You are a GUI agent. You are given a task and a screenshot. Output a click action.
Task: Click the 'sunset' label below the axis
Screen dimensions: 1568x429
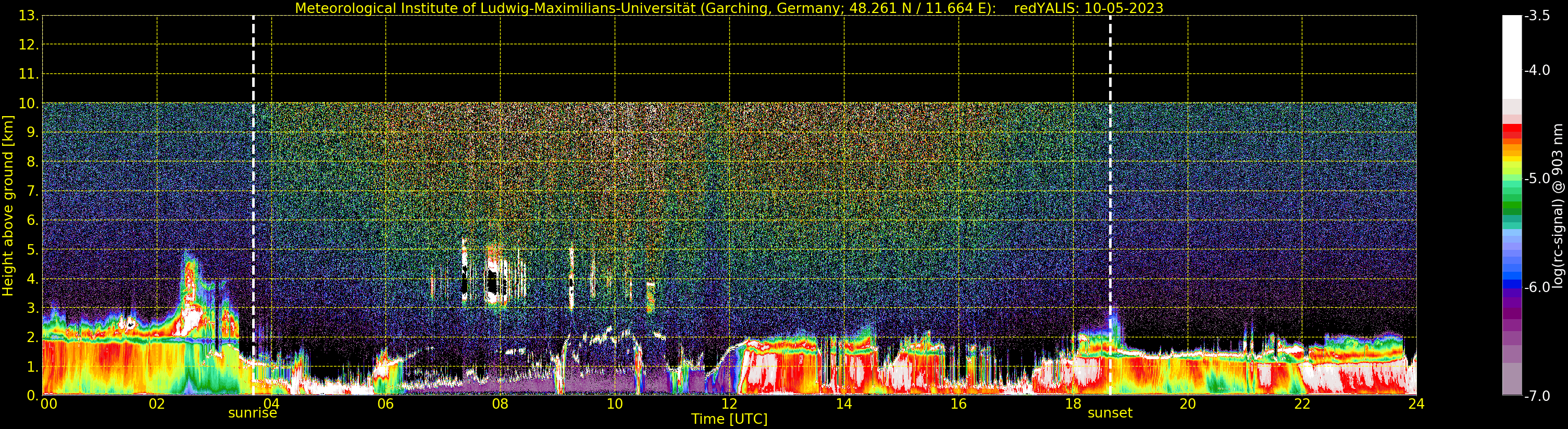point(1110,413)
